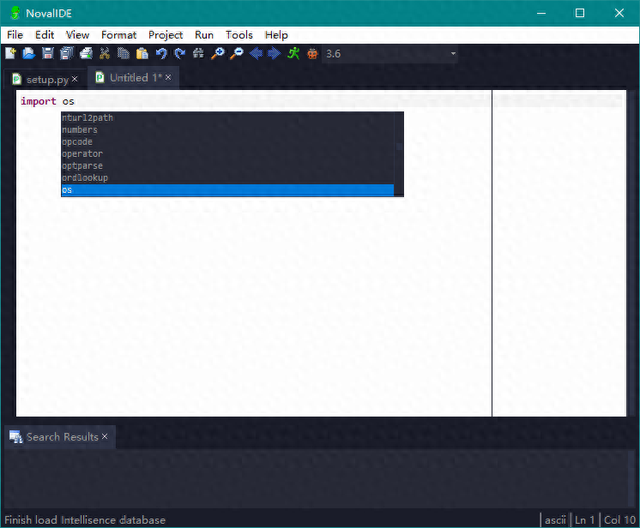Choose nturl2path from autocomplete list
The width and height of the screenshot is (640, 528).
227,118
